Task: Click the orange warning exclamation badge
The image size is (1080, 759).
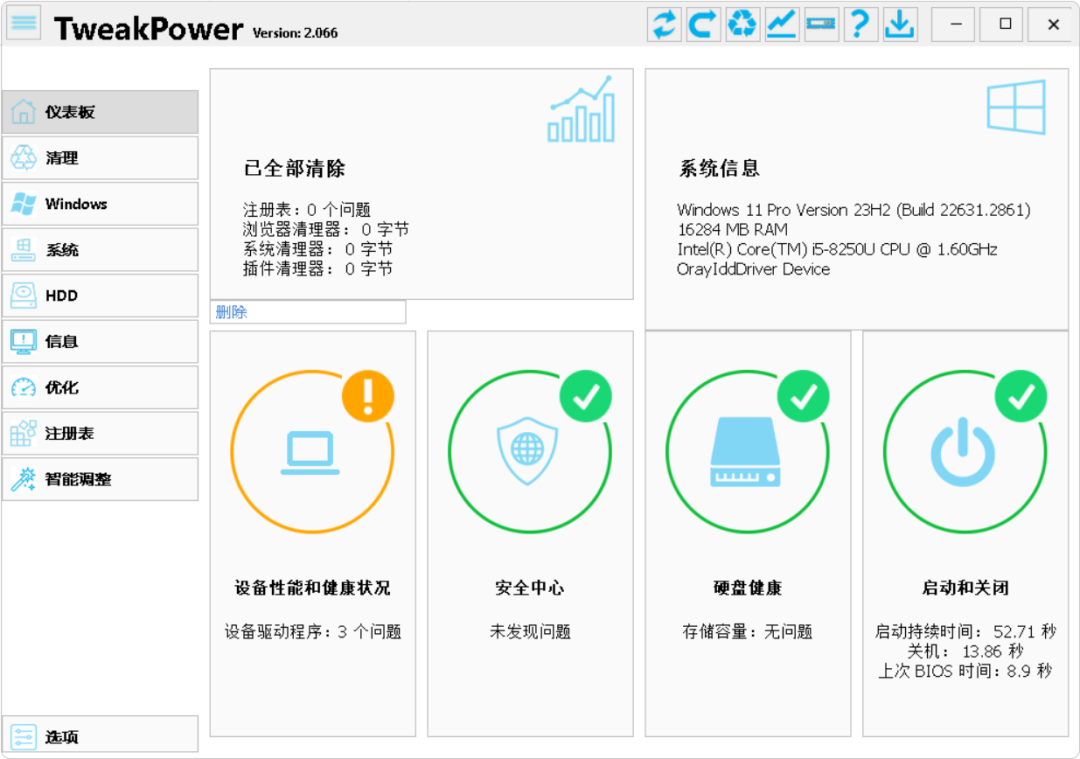Action: [x=368, y=396]
